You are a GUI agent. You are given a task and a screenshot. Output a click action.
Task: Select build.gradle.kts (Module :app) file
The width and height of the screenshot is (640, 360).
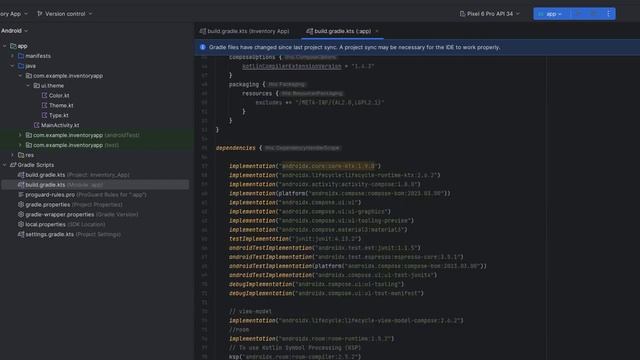pyautogui.click(x=95, y=185)
